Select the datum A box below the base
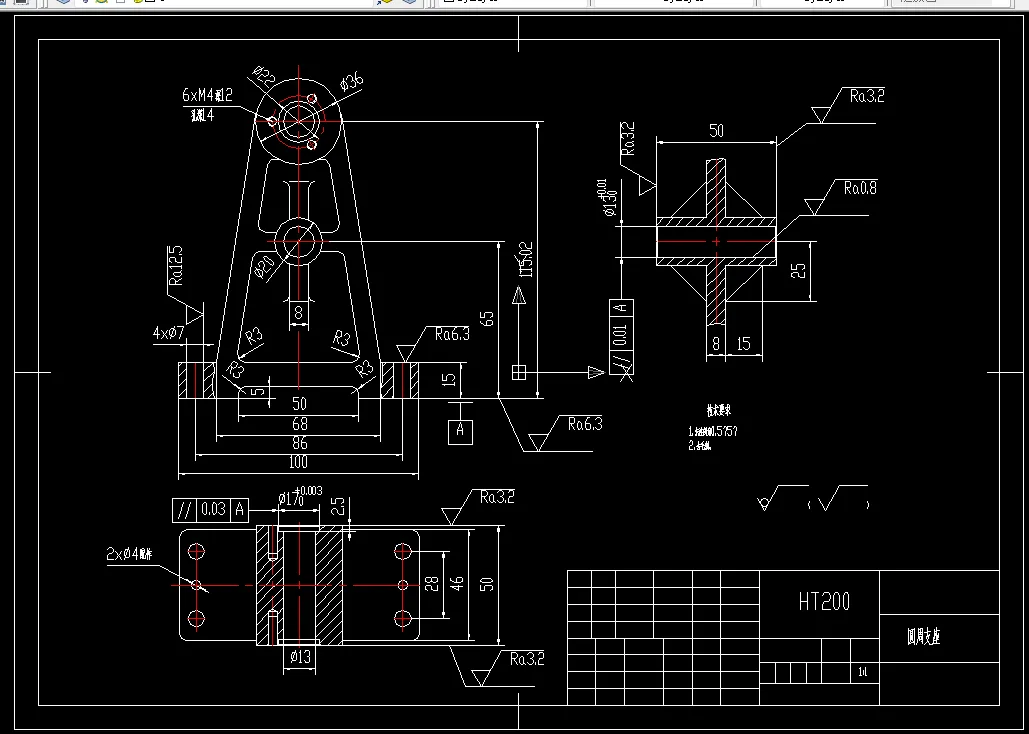The width and height of the screenshot is (1029, 734). coord(460,431)
